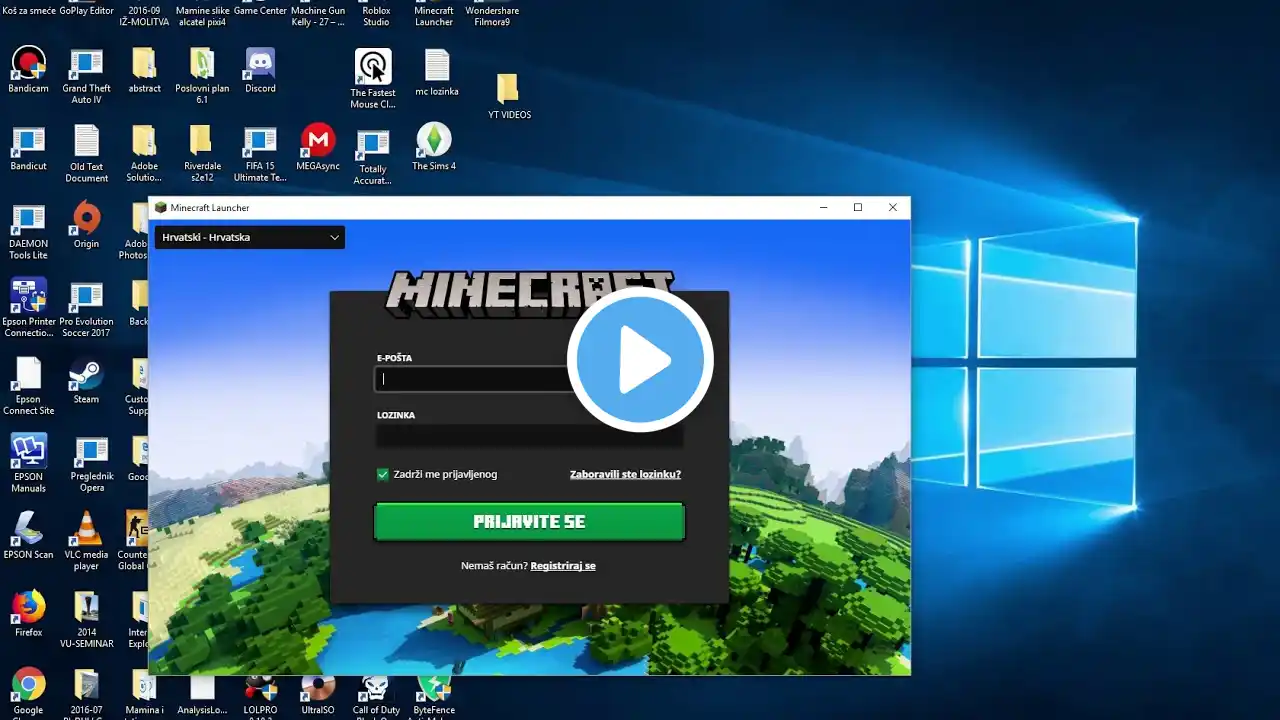The image size is (1280, 720).
Task: Click the green PRIJAVITE SE button
Action: pos(529,522)
